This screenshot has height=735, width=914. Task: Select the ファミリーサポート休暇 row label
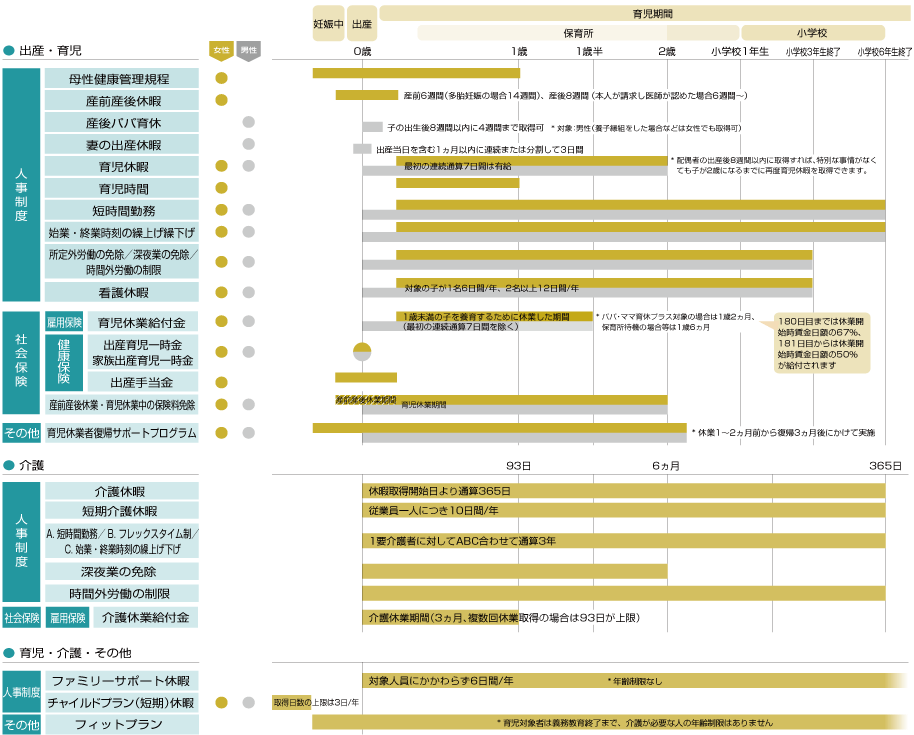tap(122, 680)
